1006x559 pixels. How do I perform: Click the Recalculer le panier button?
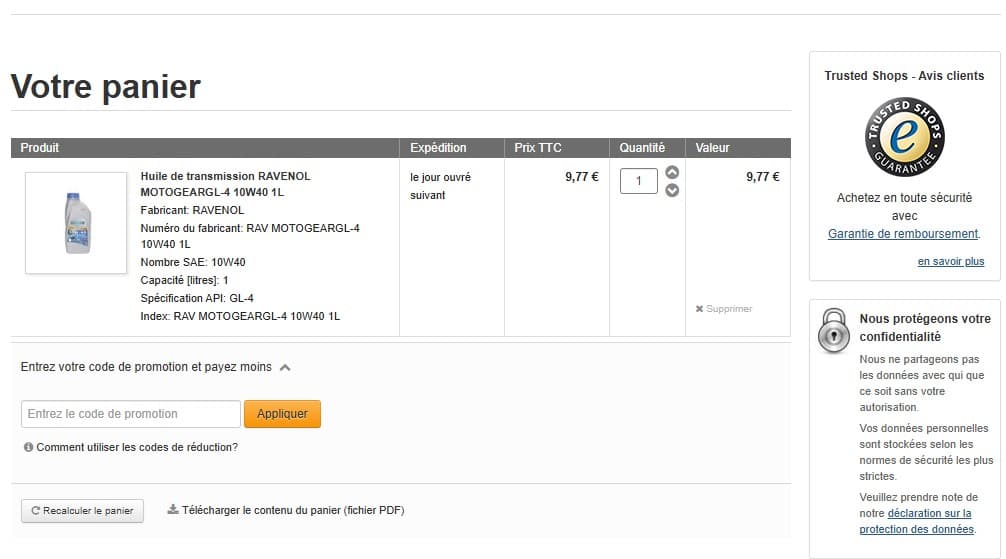coord(82,511)
